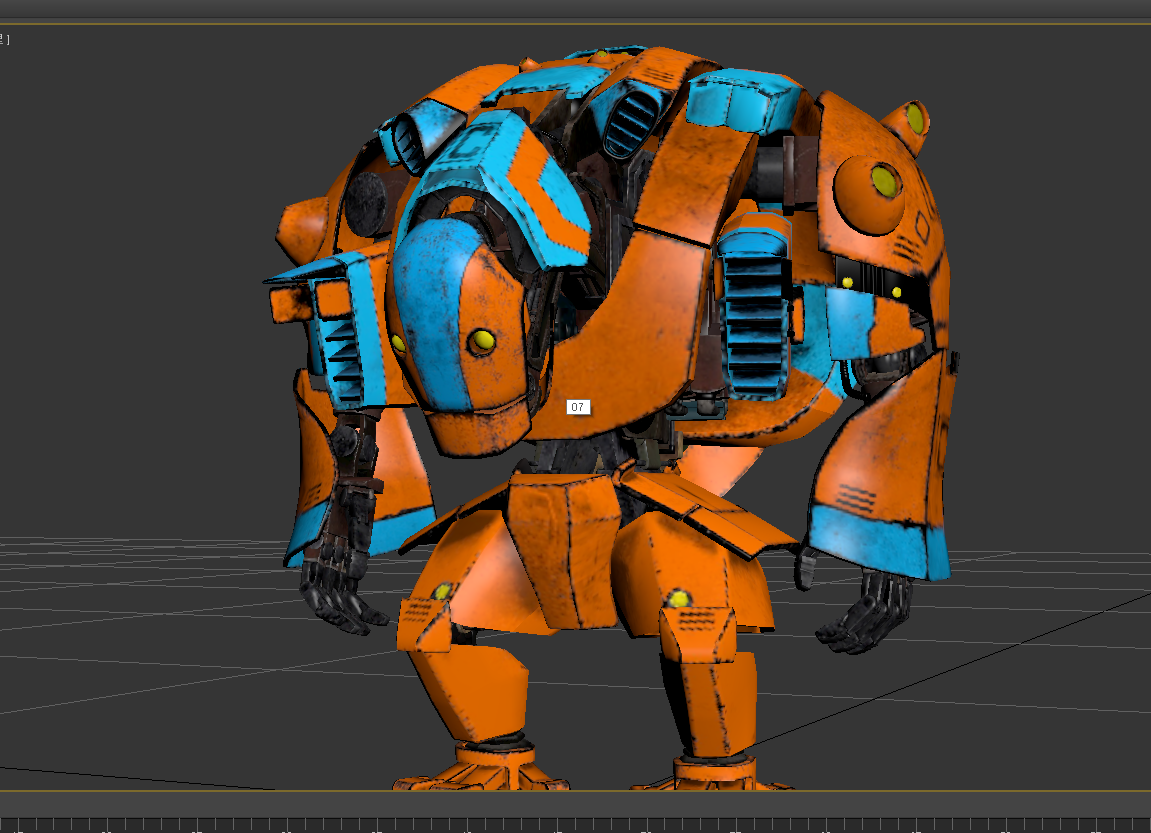The width and height of the screenshot is (1151, 833).
Task: Pick the yellow knee light on the right leg
Action: coord(679,600)
